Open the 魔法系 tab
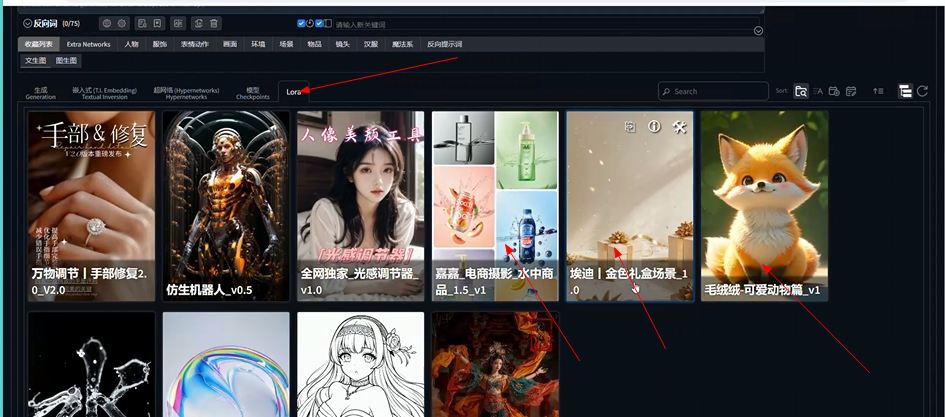This screenshot has width=945, height=417. coord(403,44)
